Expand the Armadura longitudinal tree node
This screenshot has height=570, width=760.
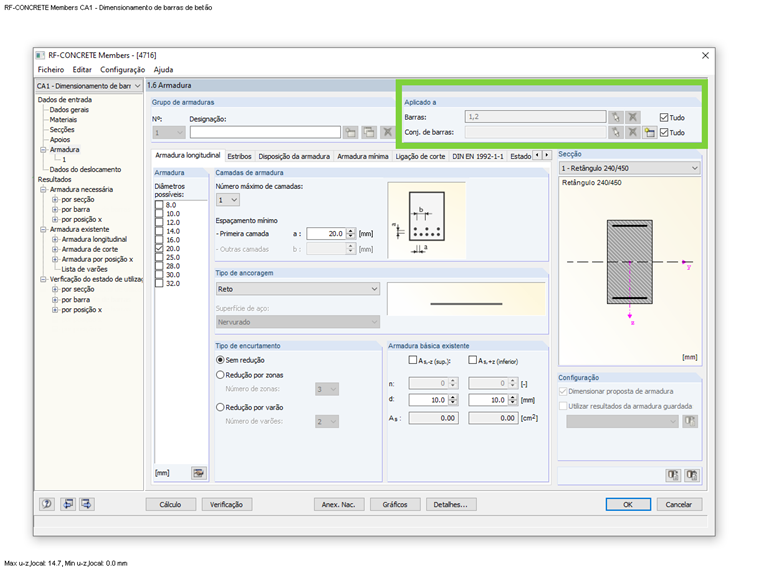(x=55, y=239)
